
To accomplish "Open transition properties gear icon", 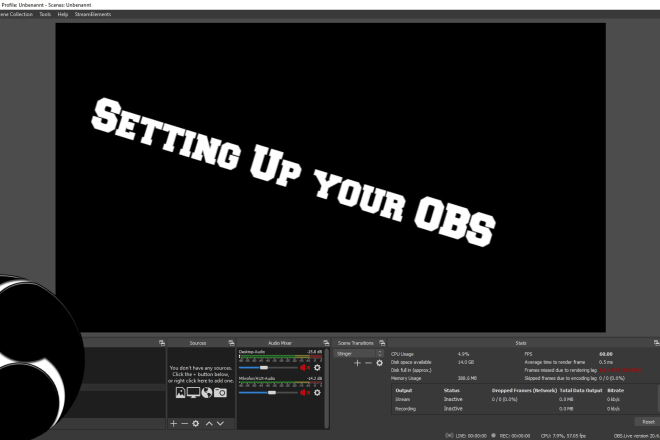I will [x=380, y=363].
